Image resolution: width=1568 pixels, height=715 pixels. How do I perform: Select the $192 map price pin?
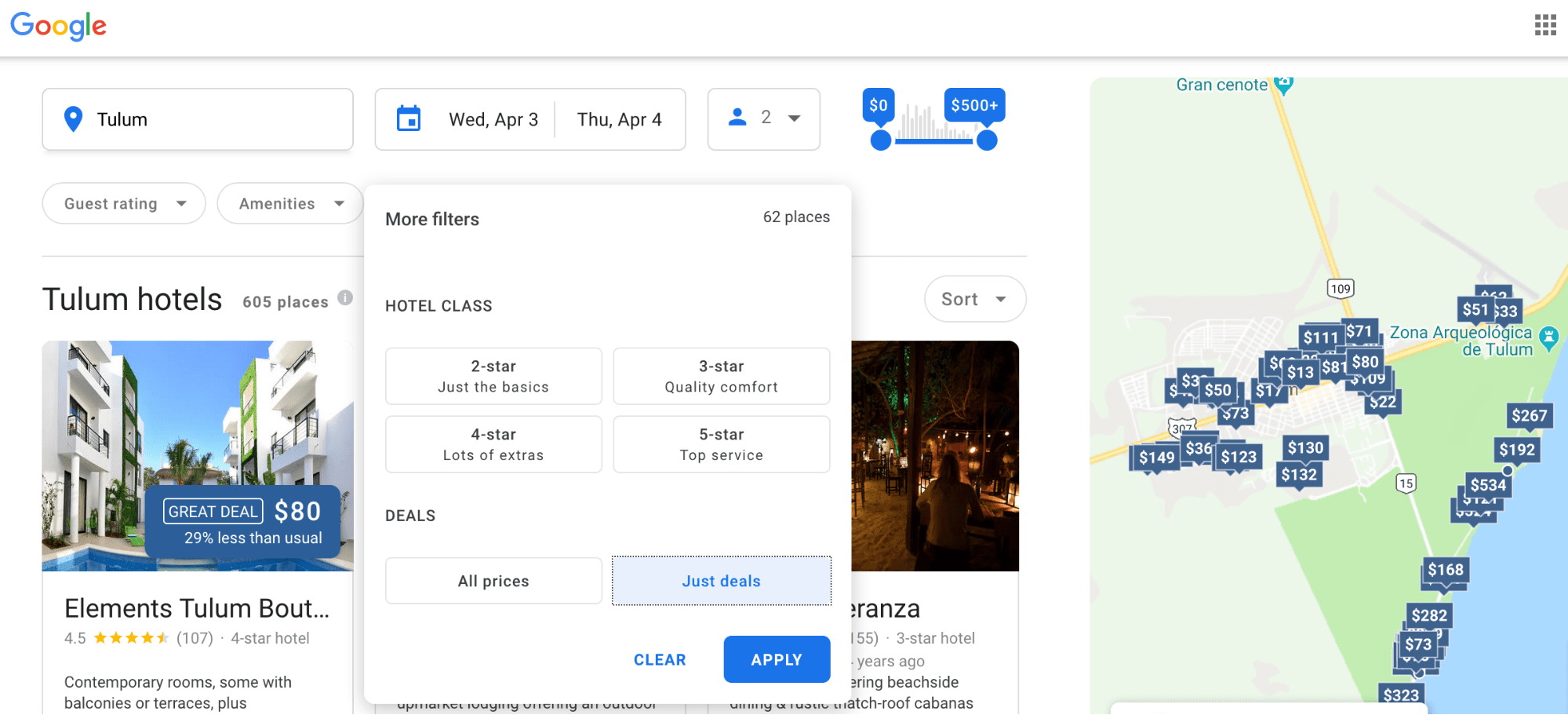click(1516, 450)
